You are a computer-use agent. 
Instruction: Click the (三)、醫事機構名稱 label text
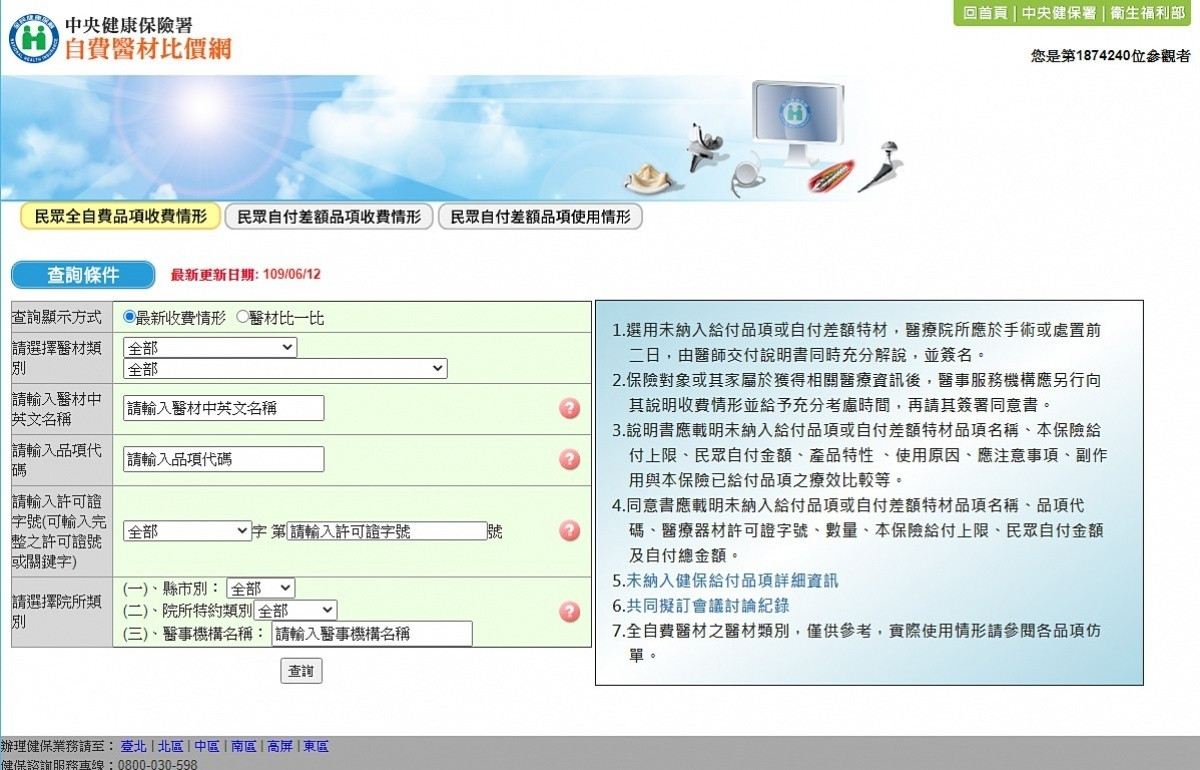194,633
